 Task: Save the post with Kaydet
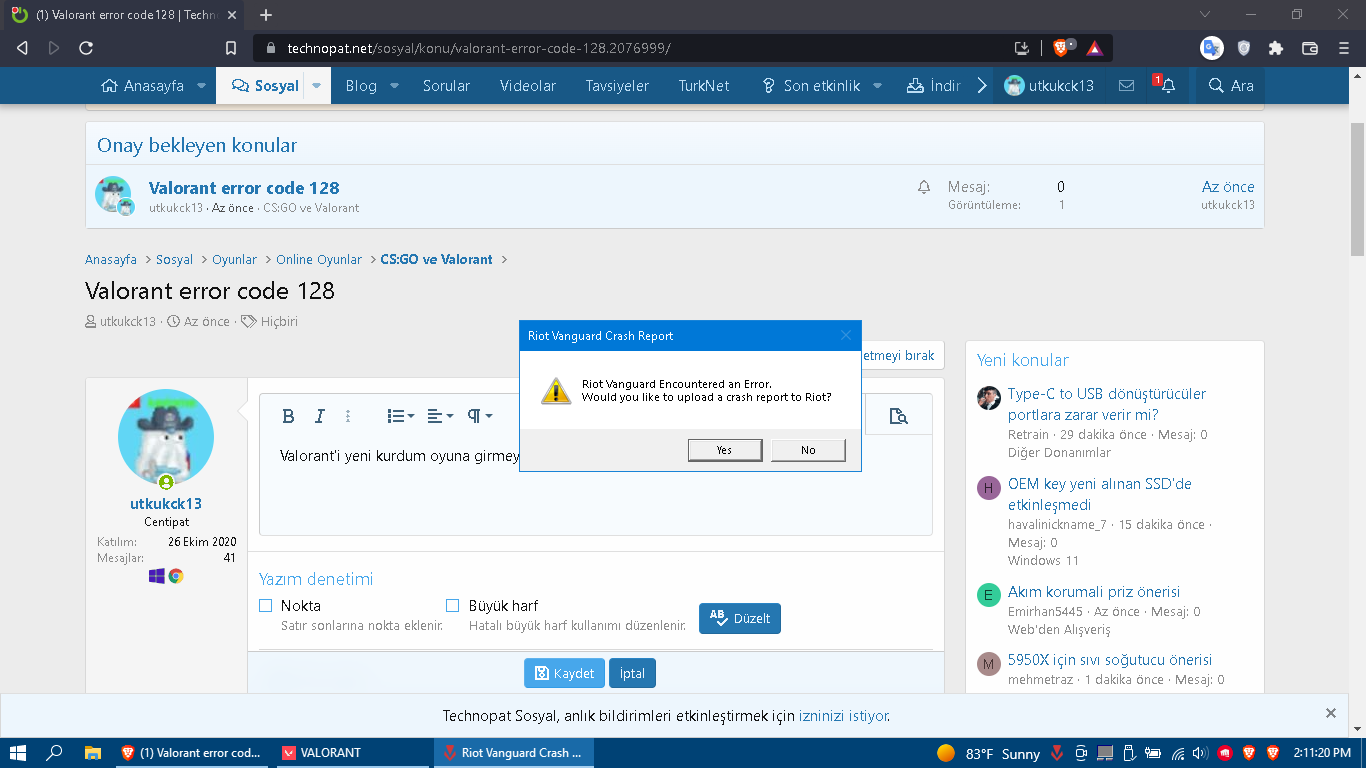coord(565,673)
